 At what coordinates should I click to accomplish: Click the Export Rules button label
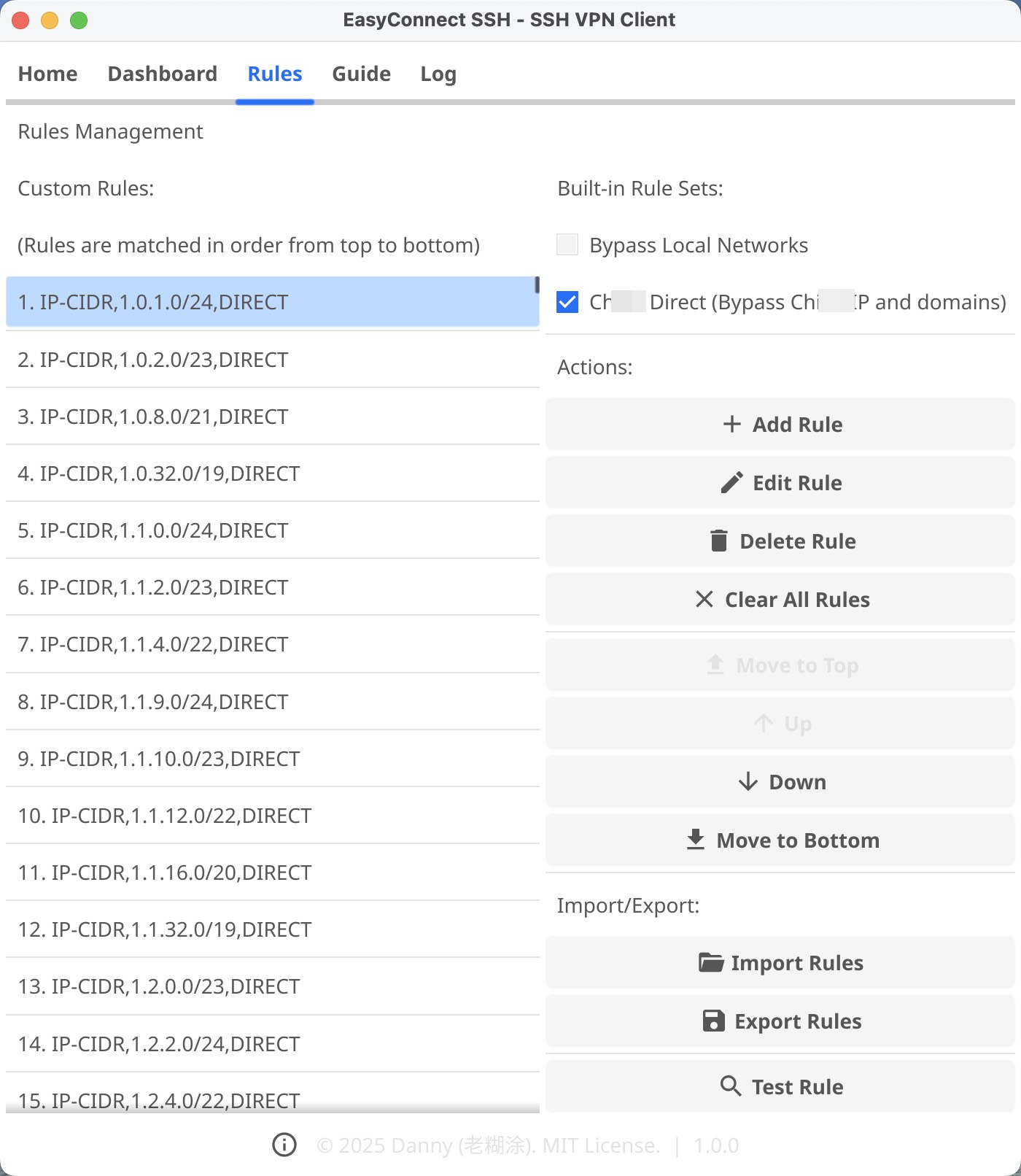(x=798, y=1021)
